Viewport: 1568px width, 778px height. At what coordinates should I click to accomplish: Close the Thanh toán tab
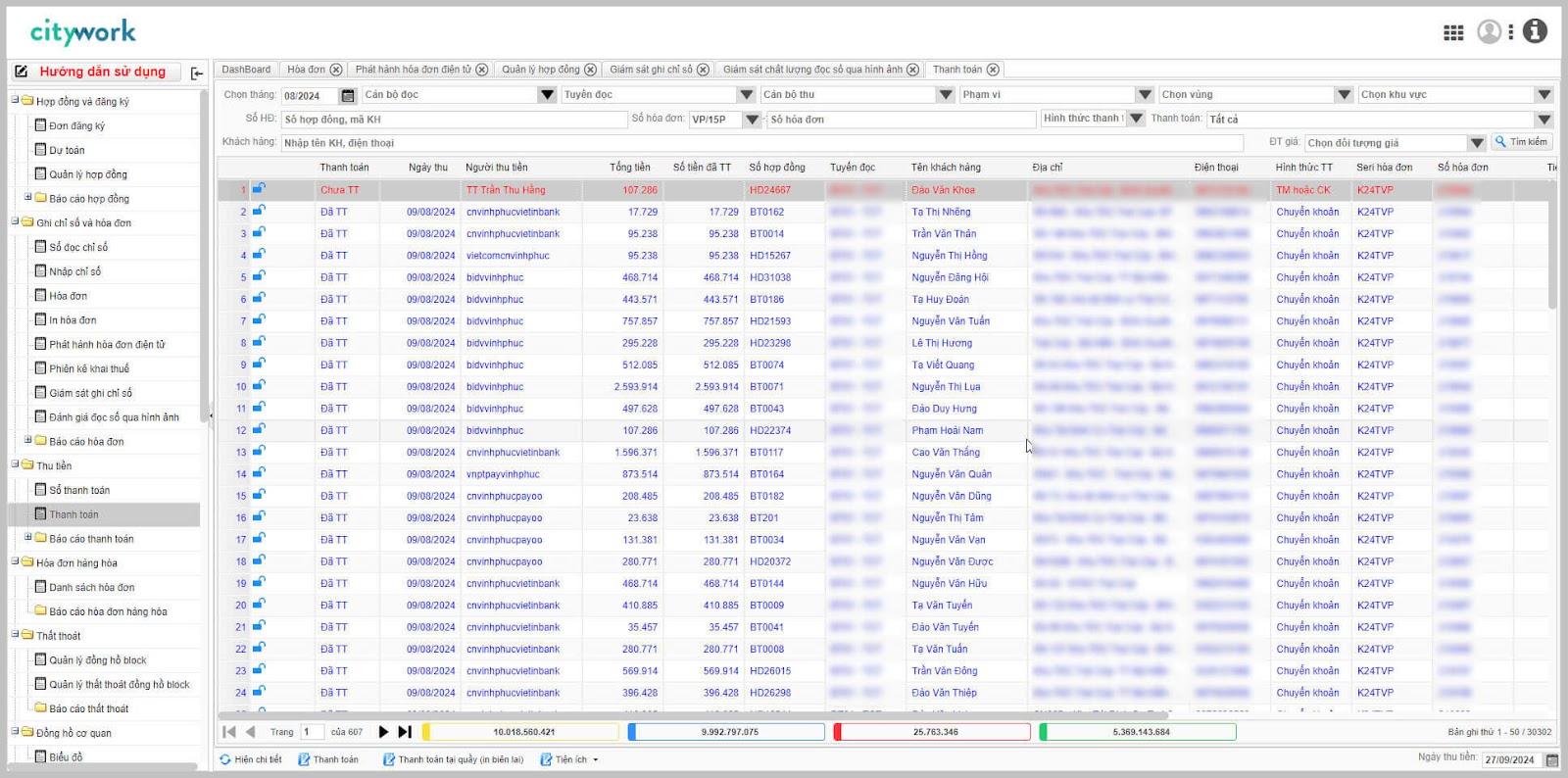993,70
